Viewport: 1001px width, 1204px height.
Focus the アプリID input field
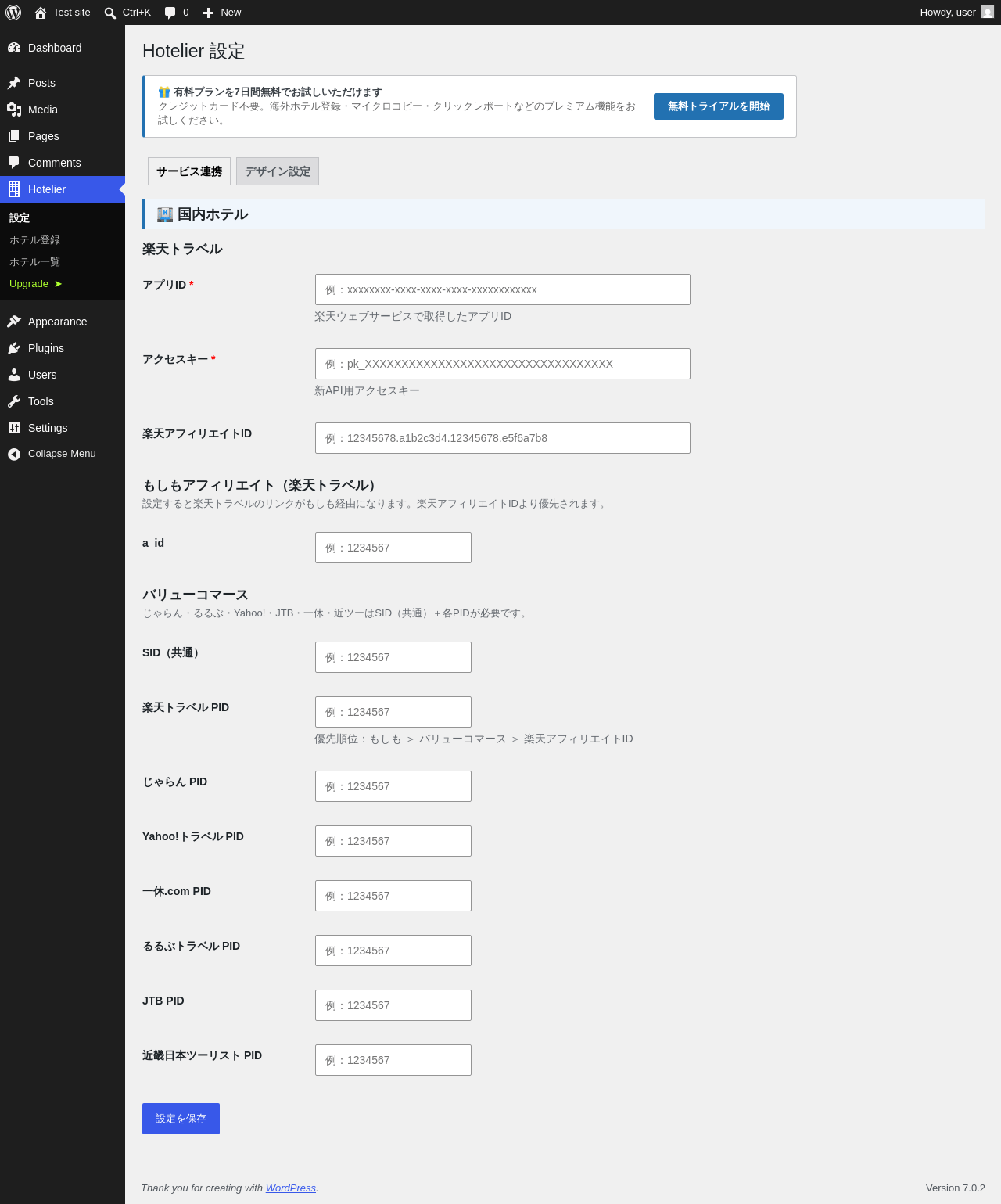tap(503, 289)
